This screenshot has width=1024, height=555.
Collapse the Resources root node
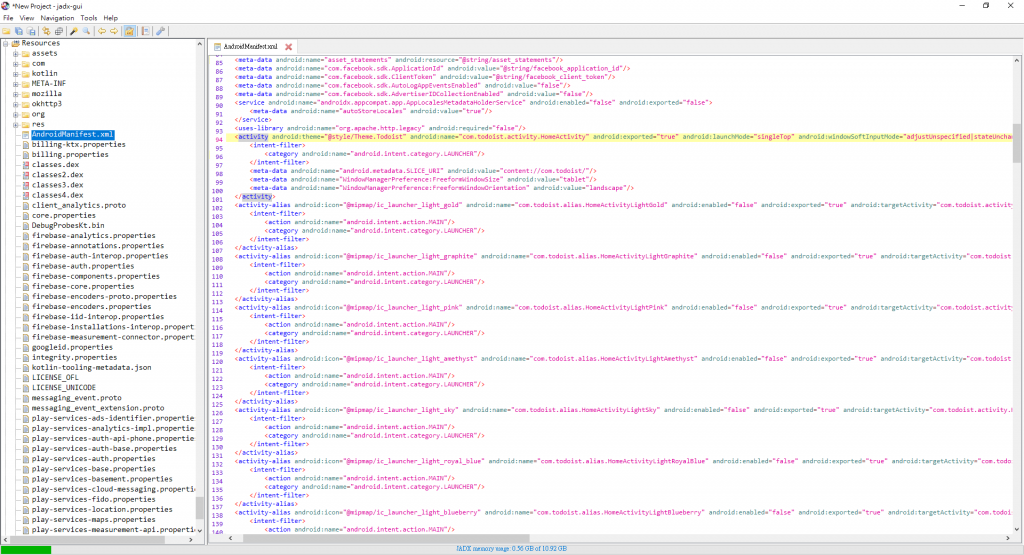(5, 43)
